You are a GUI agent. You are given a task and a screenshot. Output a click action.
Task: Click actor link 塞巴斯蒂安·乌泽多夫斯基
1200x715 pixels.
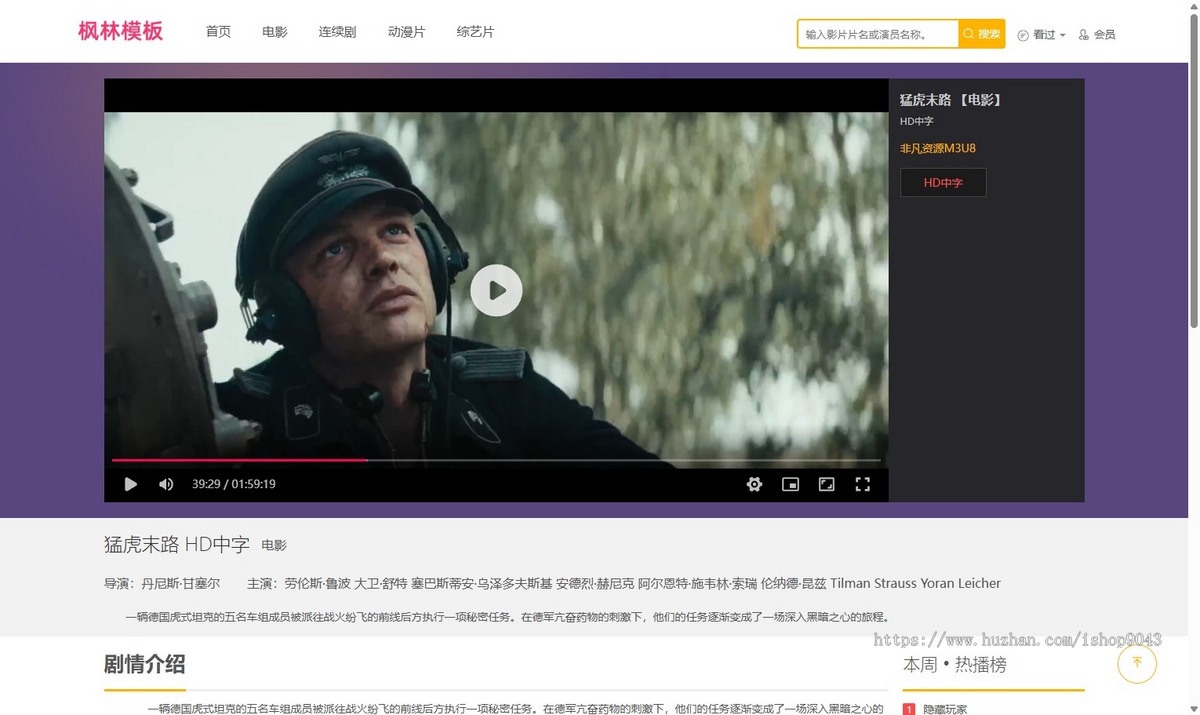(481, 583)
